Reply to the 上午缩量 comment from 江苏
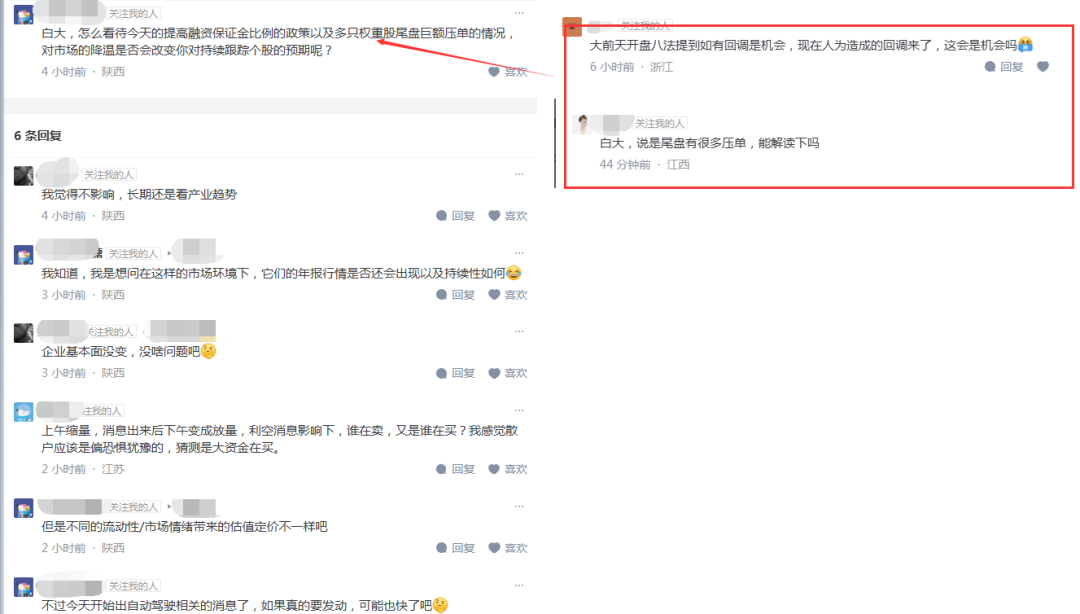1080x614 pixels. [x=455, y=469]
